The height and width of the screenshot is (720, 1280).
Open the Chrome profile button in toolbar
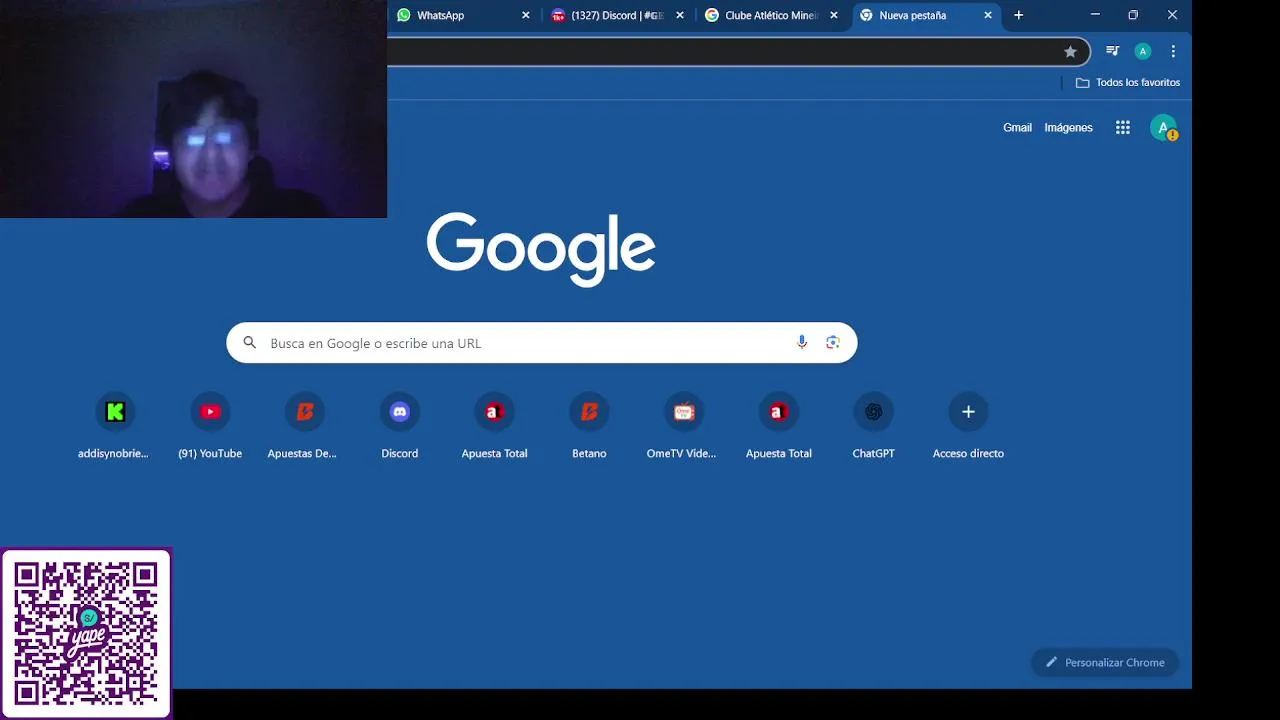click(x=1143, y=51)
